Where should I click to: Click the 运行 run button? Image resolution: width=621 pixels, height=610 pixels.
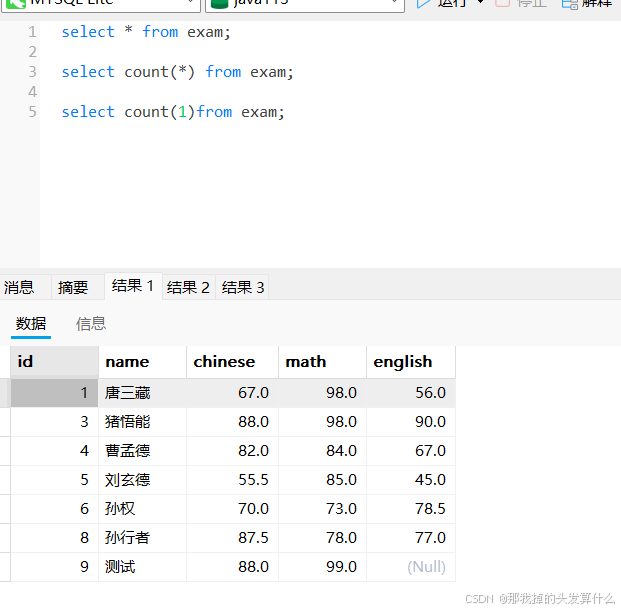pyautogui.click(x=441, y=3)
